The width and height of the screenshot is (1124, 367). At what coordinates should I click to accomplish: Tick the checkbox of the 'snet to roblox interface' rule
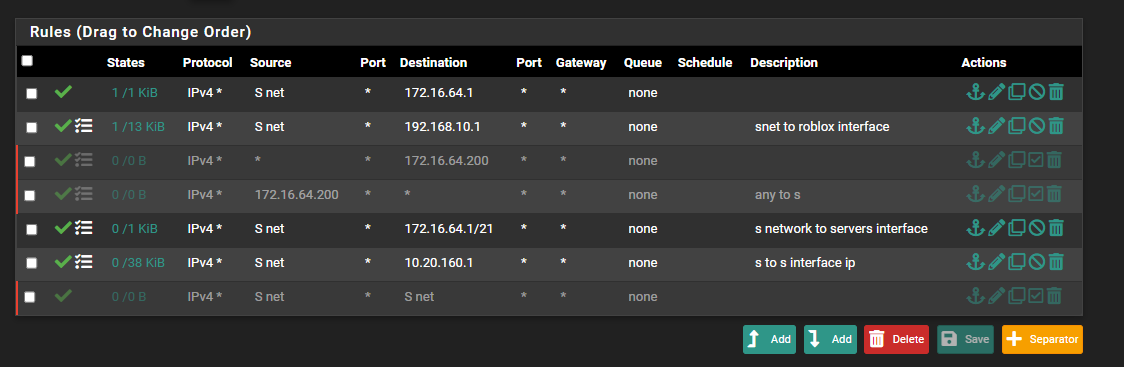(32, 128)
